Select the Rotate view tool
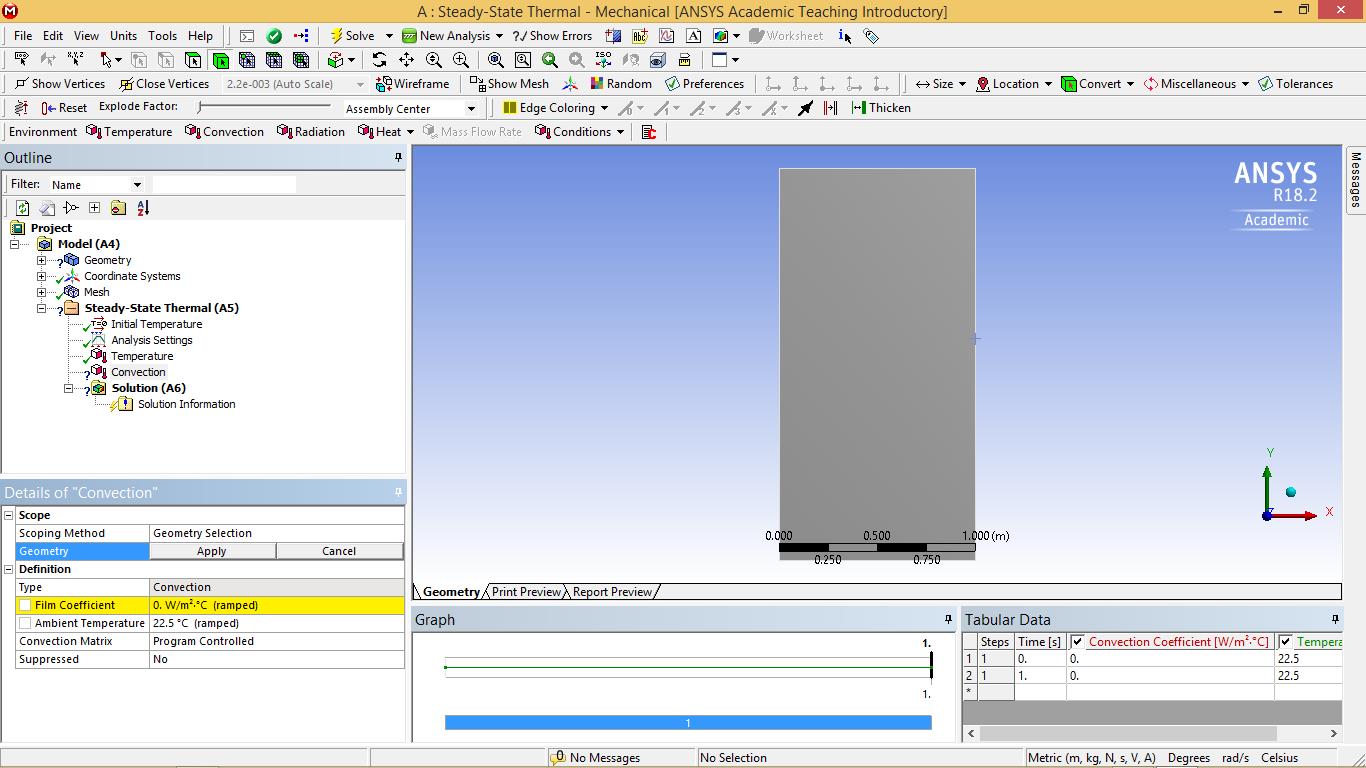 (x=379, y=60)
